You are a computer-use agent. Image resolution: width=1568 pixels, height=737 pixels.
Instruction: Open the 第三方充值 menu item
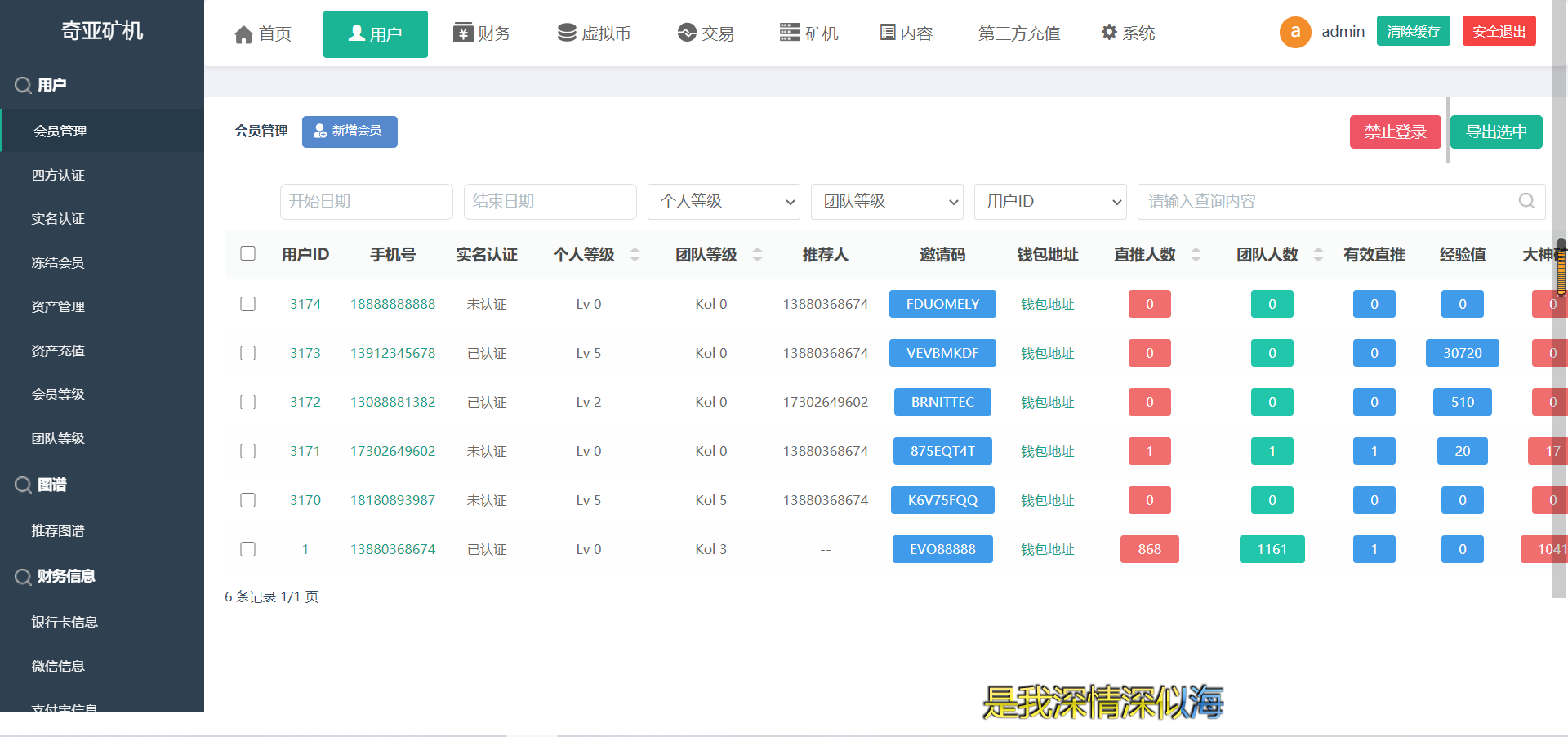pyautogui.click(x=1018, y=33)
